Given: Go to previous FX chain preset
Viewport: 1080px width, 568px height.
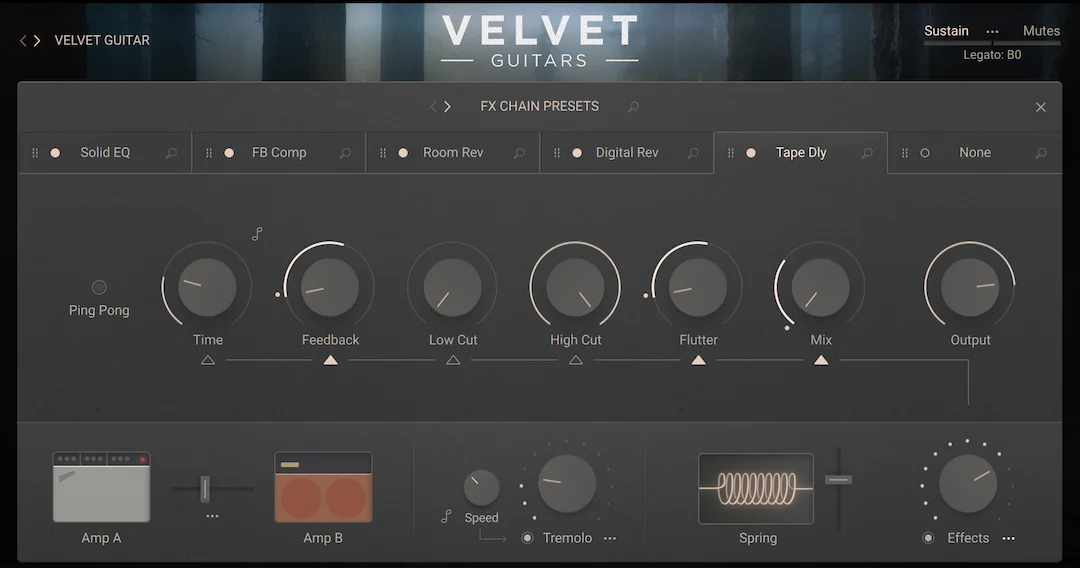Looking at the screenshot, I should click(x=433, y=107).
